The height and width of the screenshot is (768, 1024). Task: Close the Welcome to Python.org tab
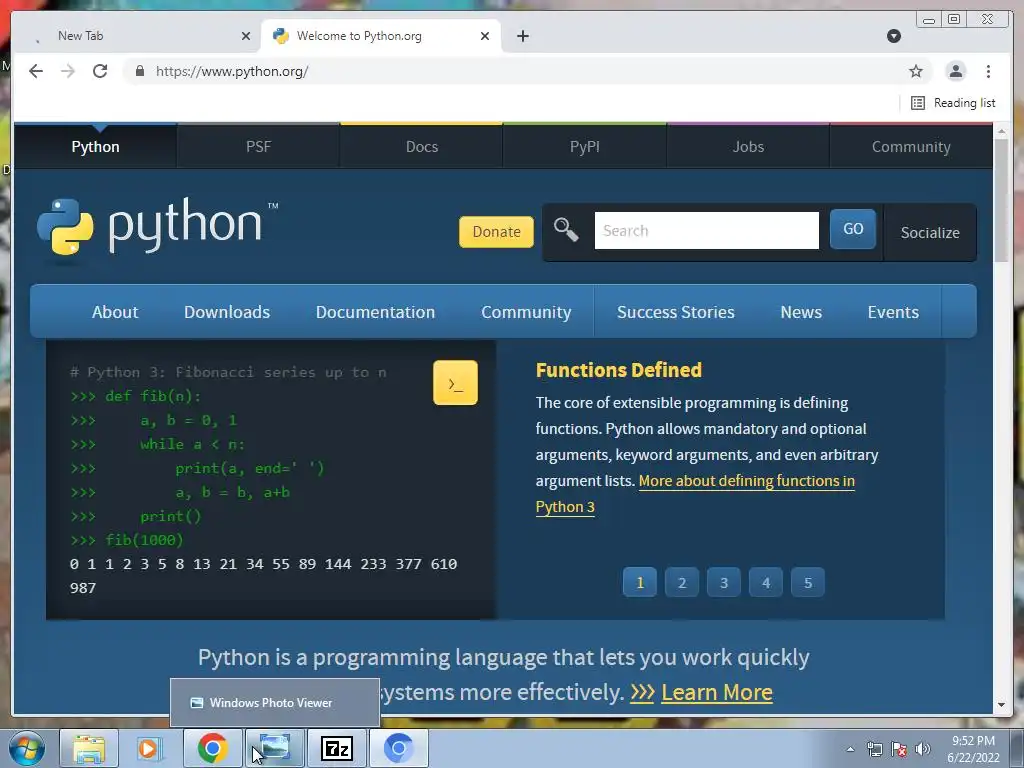pyautogui.click(x=485, y=36)
